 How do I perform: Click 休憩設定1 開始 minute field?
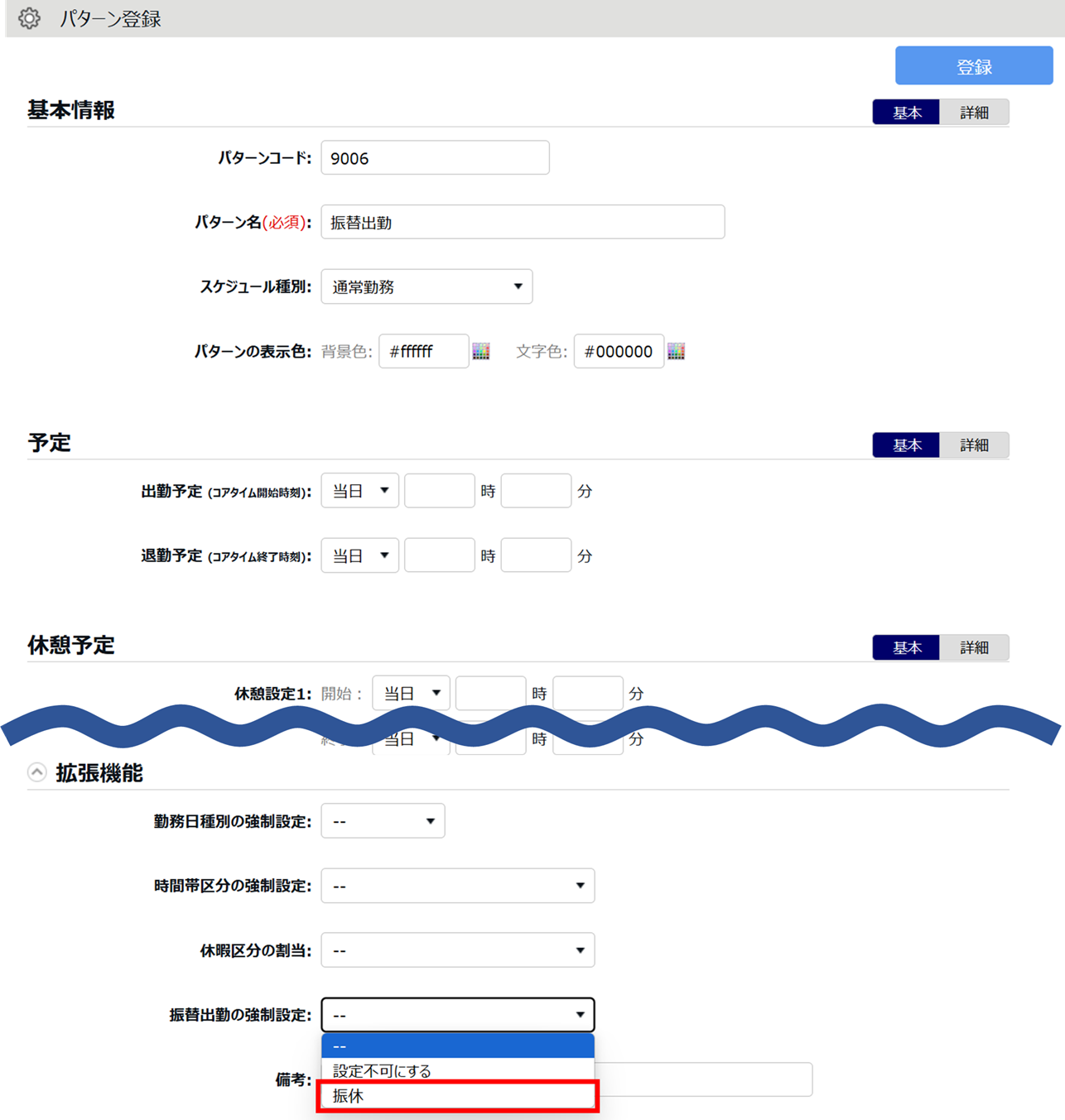588,693
